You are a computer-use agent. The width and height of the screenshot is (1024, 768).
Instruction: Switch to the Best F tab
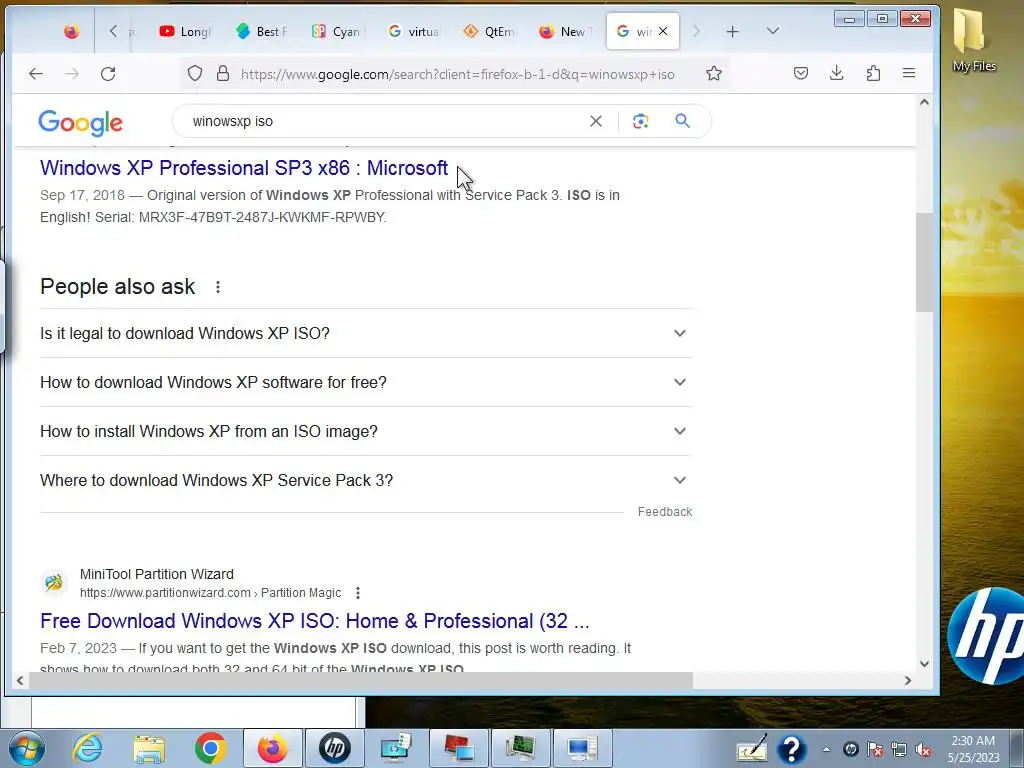(262, 31)
